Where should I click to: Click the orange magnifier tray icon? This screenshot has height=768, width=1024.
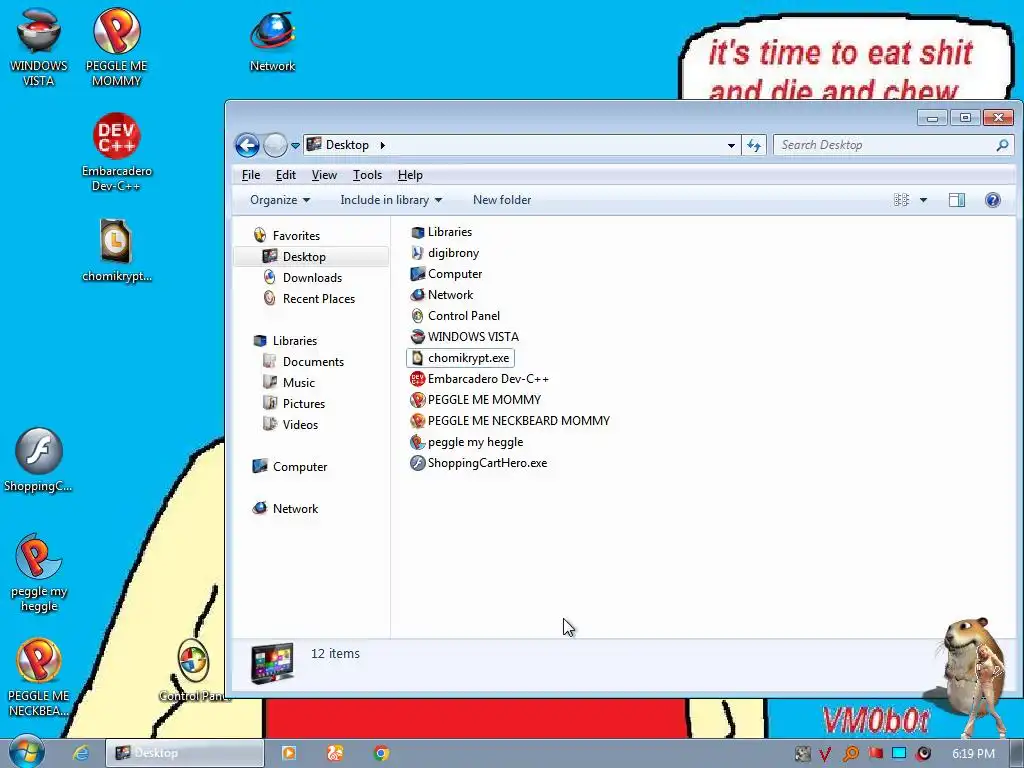850,754
